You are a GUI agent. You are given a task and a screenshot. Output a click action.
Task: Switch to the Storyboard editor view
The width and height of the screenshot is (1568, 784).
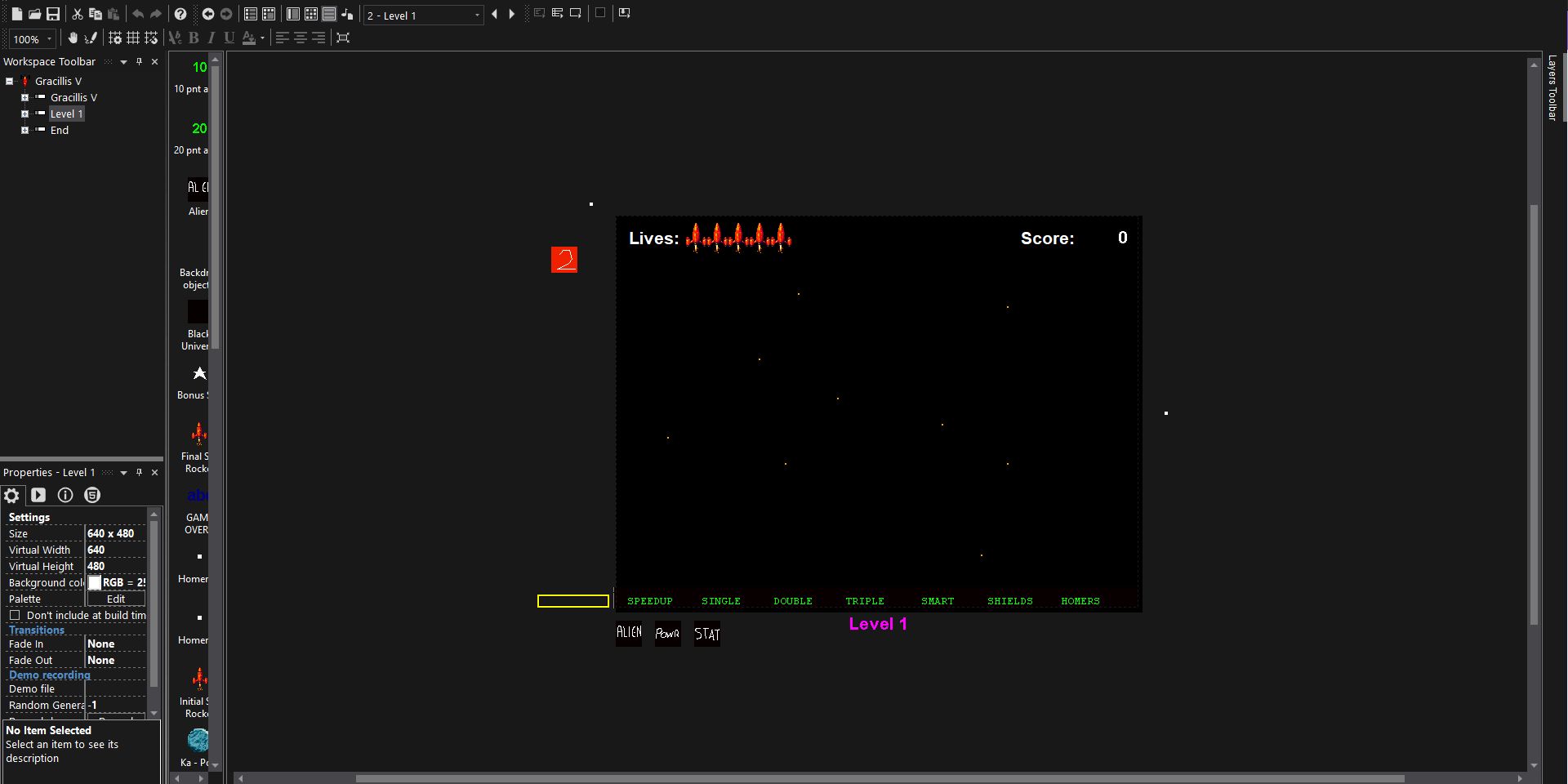tap(251, 14)
